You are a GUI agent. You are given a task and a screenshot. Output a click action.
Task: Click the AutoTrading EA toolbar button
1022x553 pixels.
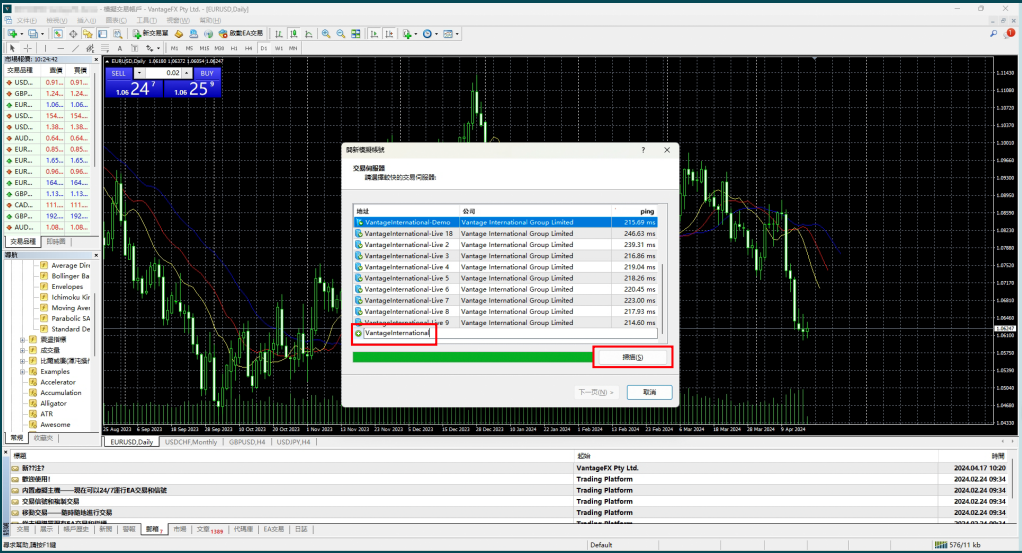(242, 33)
